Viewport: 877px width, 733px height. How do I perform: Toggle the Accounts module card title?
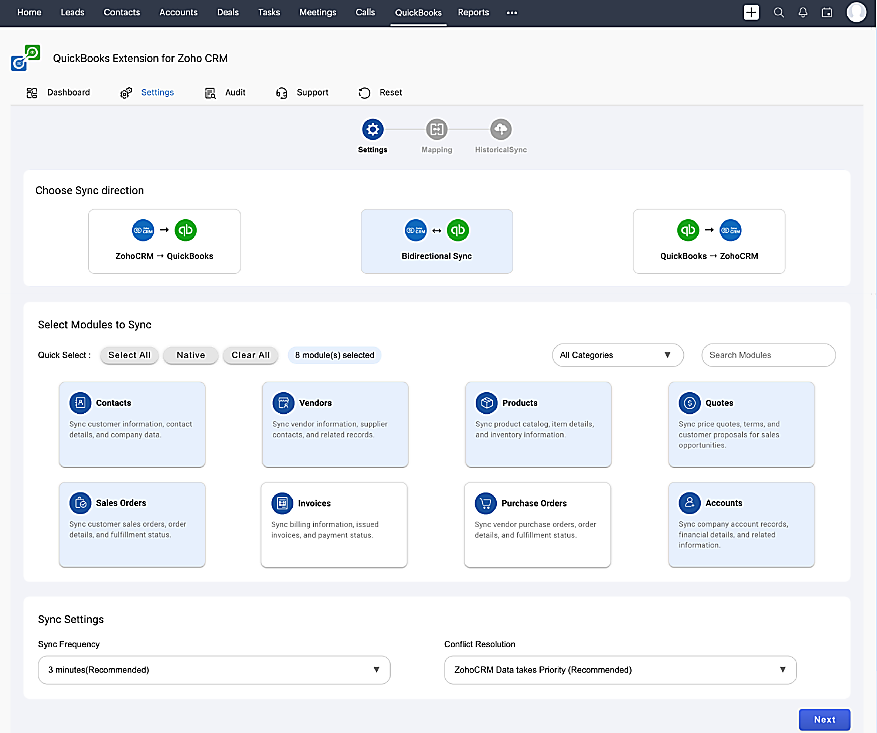[x=724, y=503]
